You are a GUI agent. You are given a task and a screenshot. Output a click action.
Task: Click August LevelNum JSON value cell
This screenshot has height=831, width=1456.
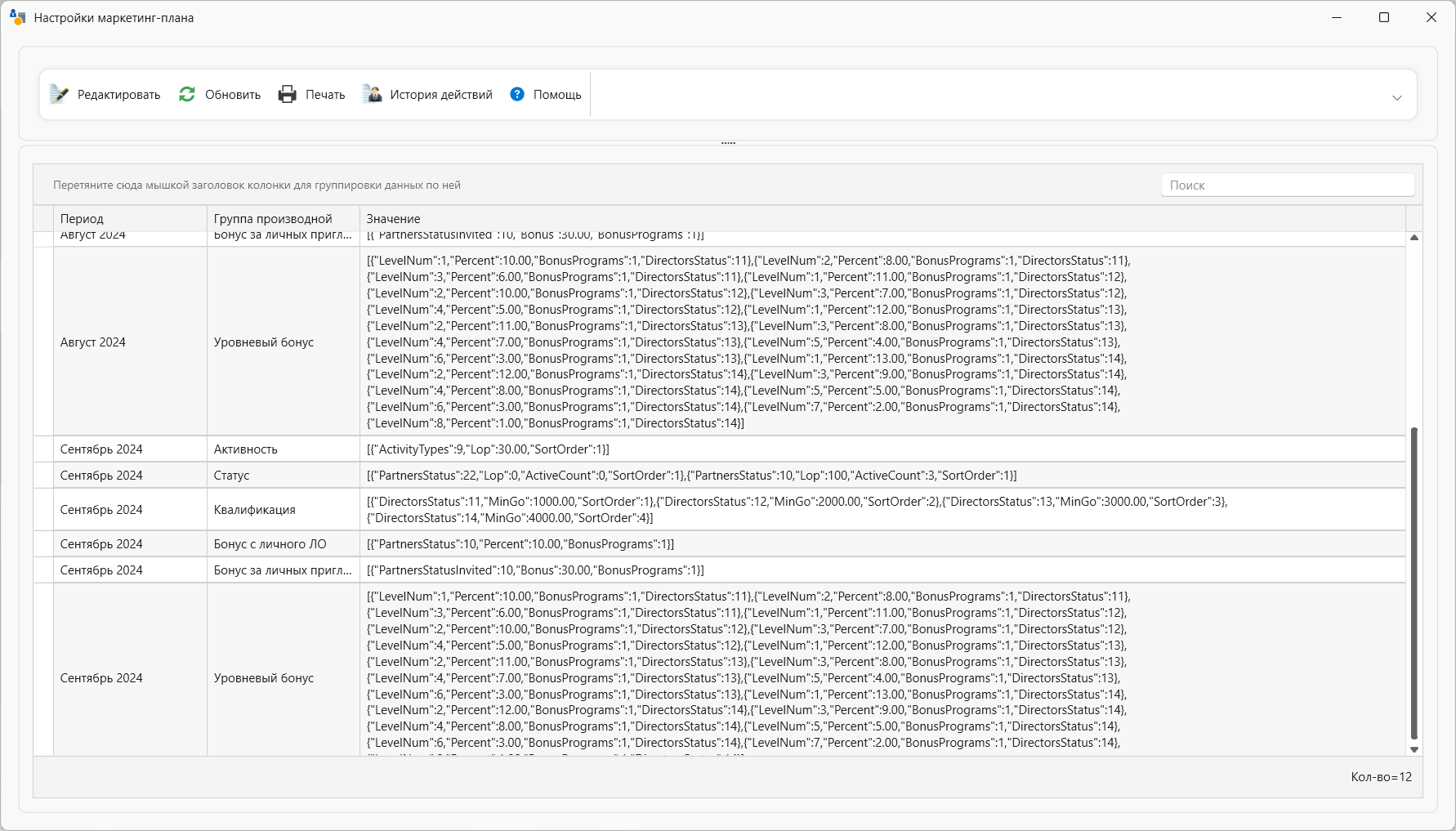[x=882, y=342]
